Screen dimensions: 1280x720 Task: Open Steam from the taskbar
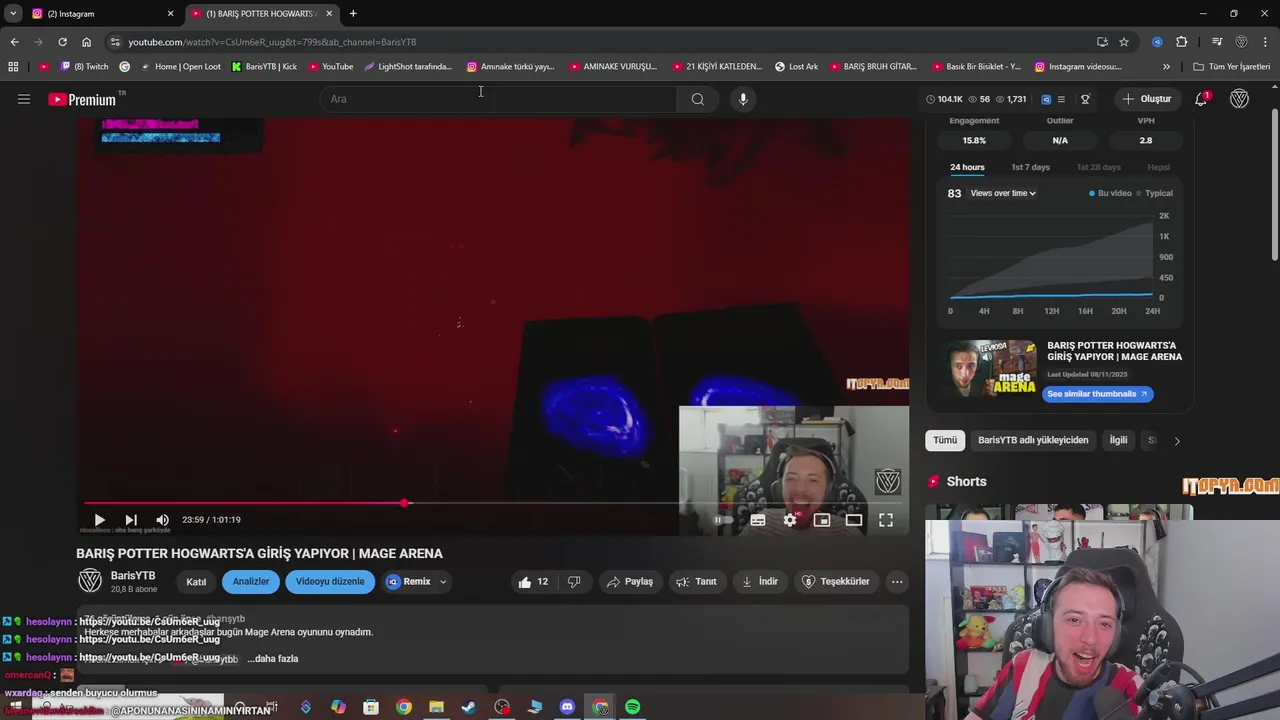tap(469, 707)
